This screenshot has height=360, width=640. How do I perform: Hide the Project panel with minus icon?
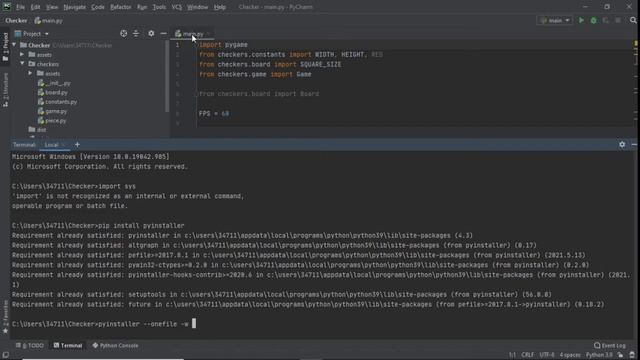[163, 33]
